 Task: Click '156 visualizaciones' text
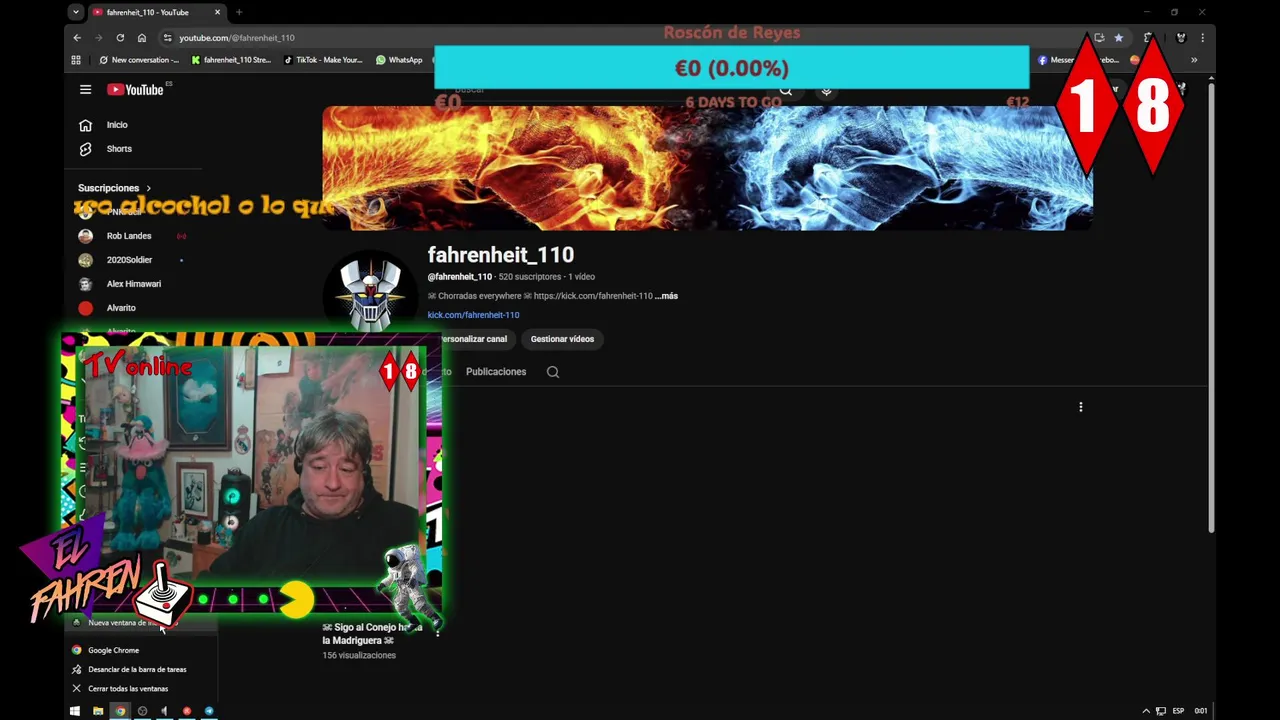pyautogui.click(x=359, y=656)
